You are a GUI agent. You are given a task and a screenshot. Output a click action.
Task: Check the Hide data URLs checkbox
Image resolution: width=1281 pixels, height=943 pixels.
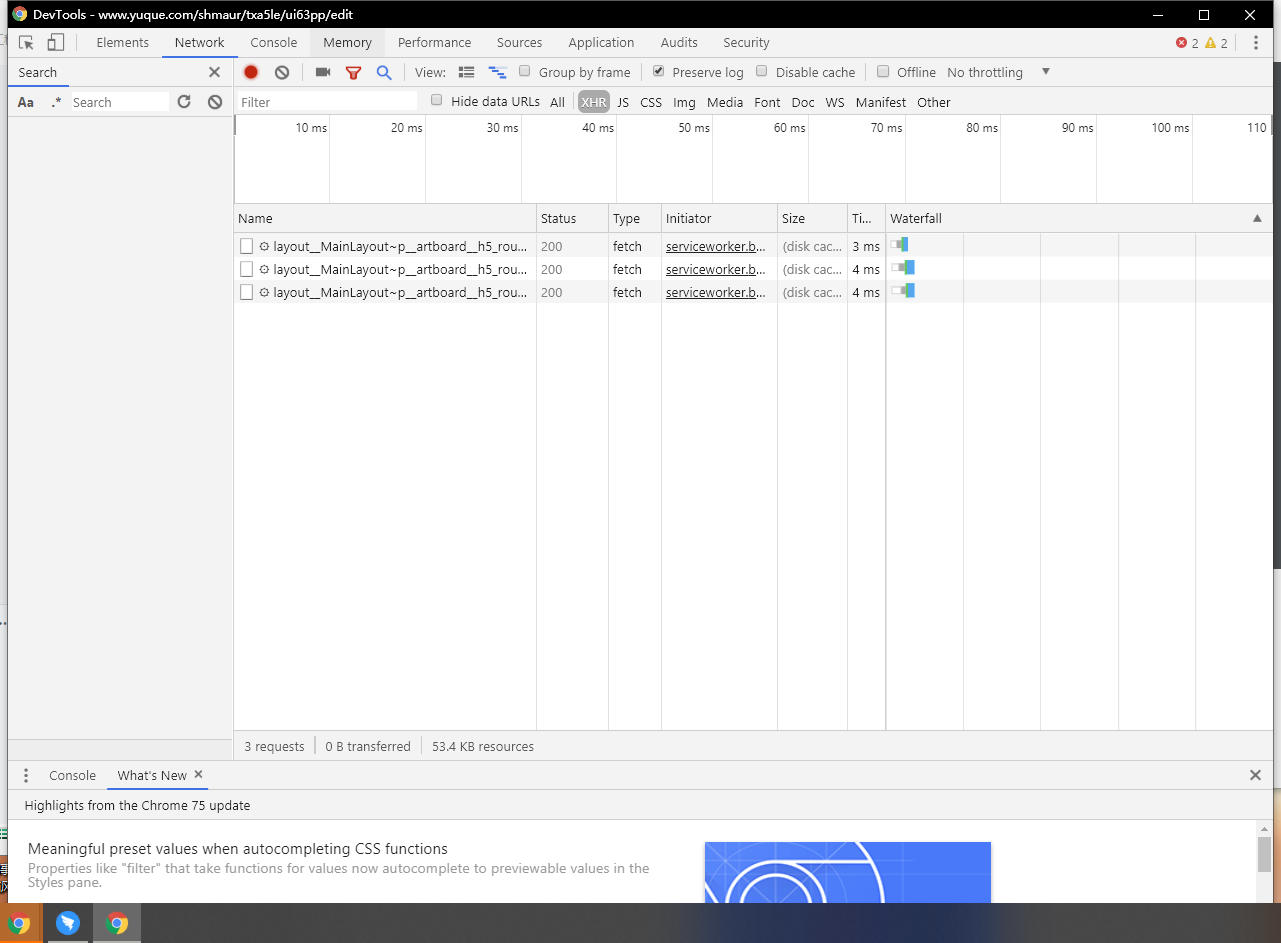pos(437,101)
